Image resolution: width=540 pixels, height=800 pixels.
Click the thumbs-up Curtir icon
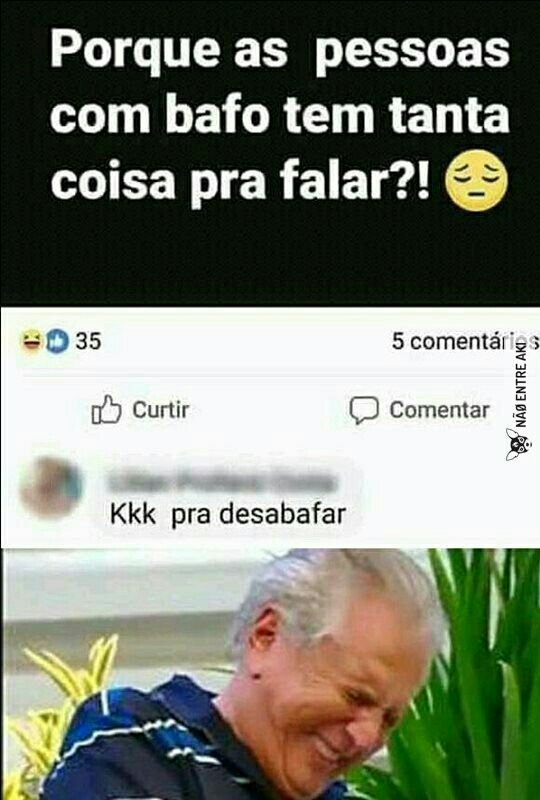[x=106, y=410]
